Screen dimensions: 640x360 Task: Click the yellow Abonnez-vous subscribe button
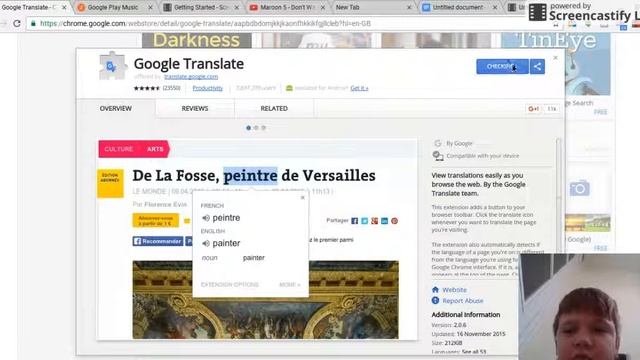pyautogui.click(x=156, y=220)
